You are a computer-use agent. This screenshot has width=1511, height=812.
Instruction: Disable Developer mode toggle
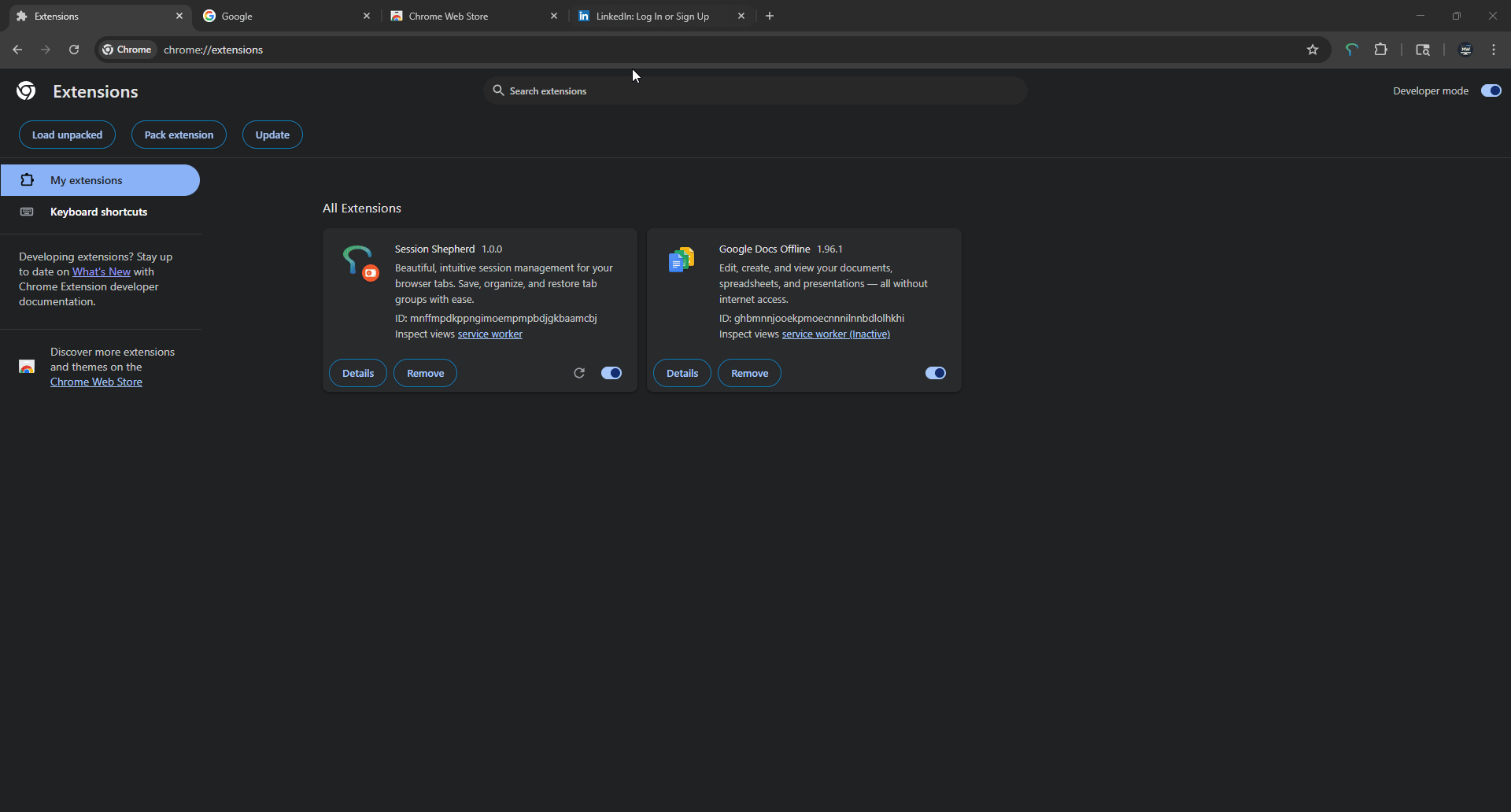coord(1491,90)
